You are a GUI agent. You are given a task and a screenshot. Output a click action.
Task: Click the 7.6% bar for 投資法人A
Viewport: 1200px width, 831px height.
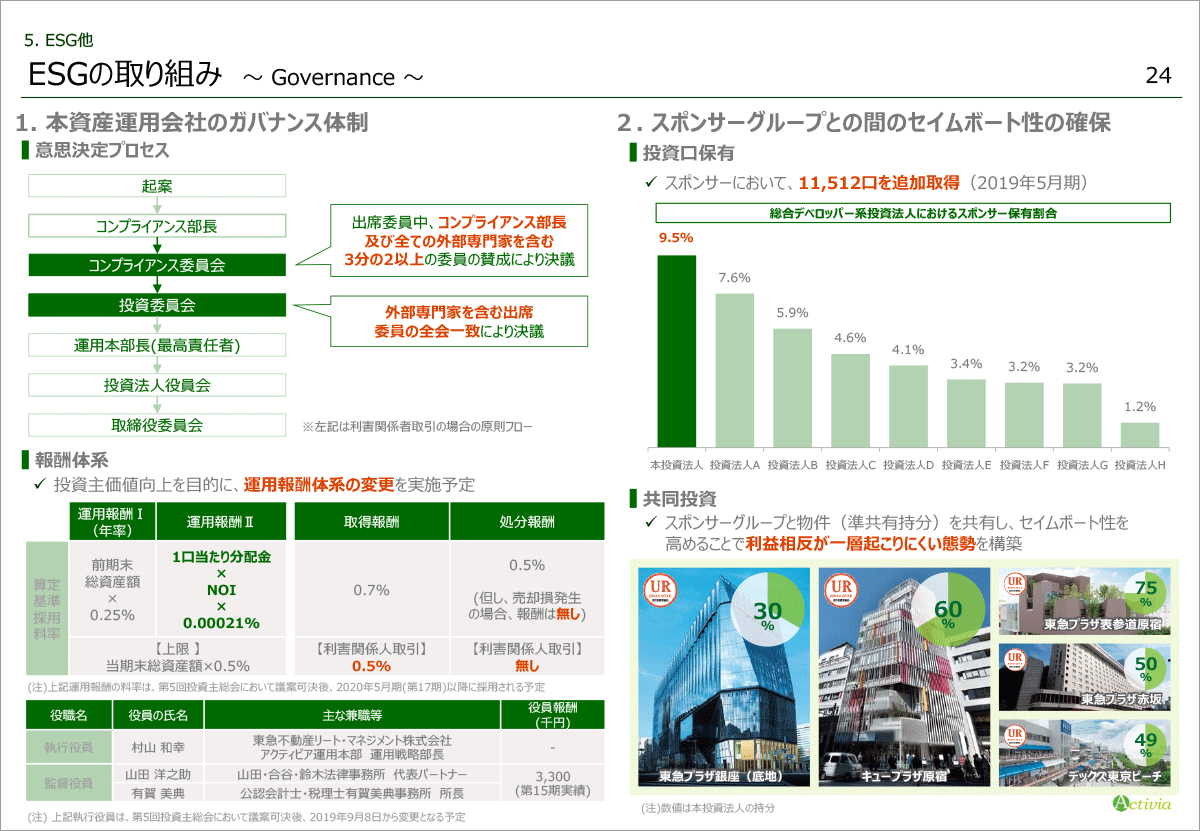(x=734, y=370)
